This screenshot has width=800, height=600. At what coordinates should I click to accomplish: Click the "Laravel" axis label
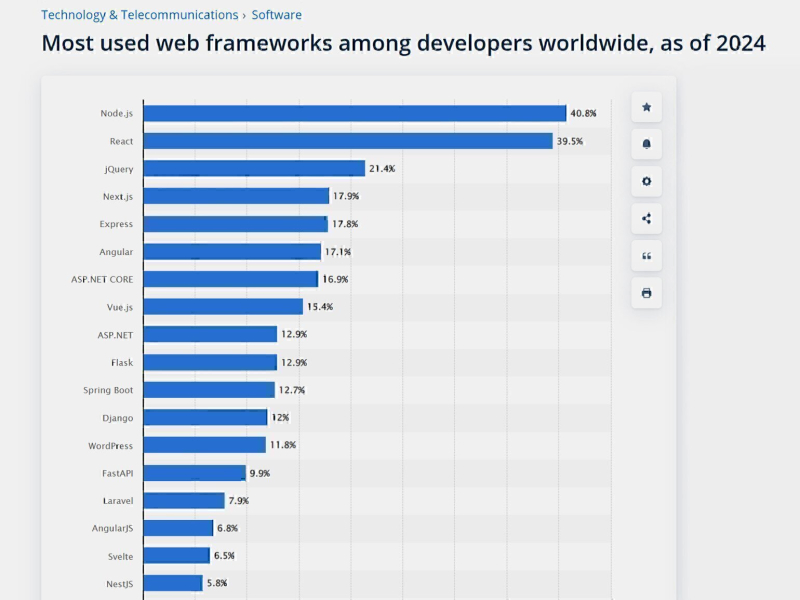click(118, 501)
